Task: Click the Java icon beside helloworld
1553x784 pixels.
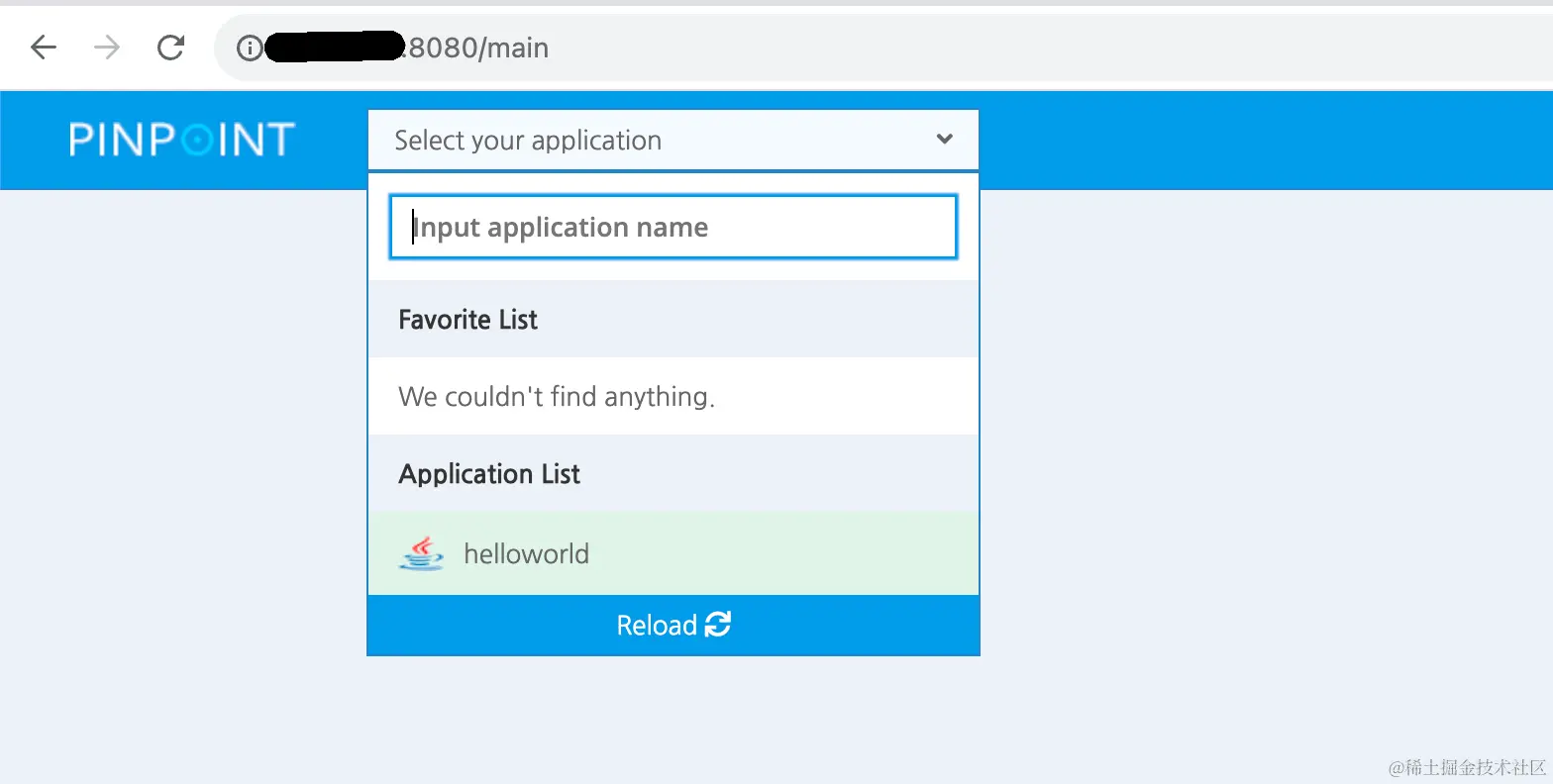Action: tap(421, 553)
